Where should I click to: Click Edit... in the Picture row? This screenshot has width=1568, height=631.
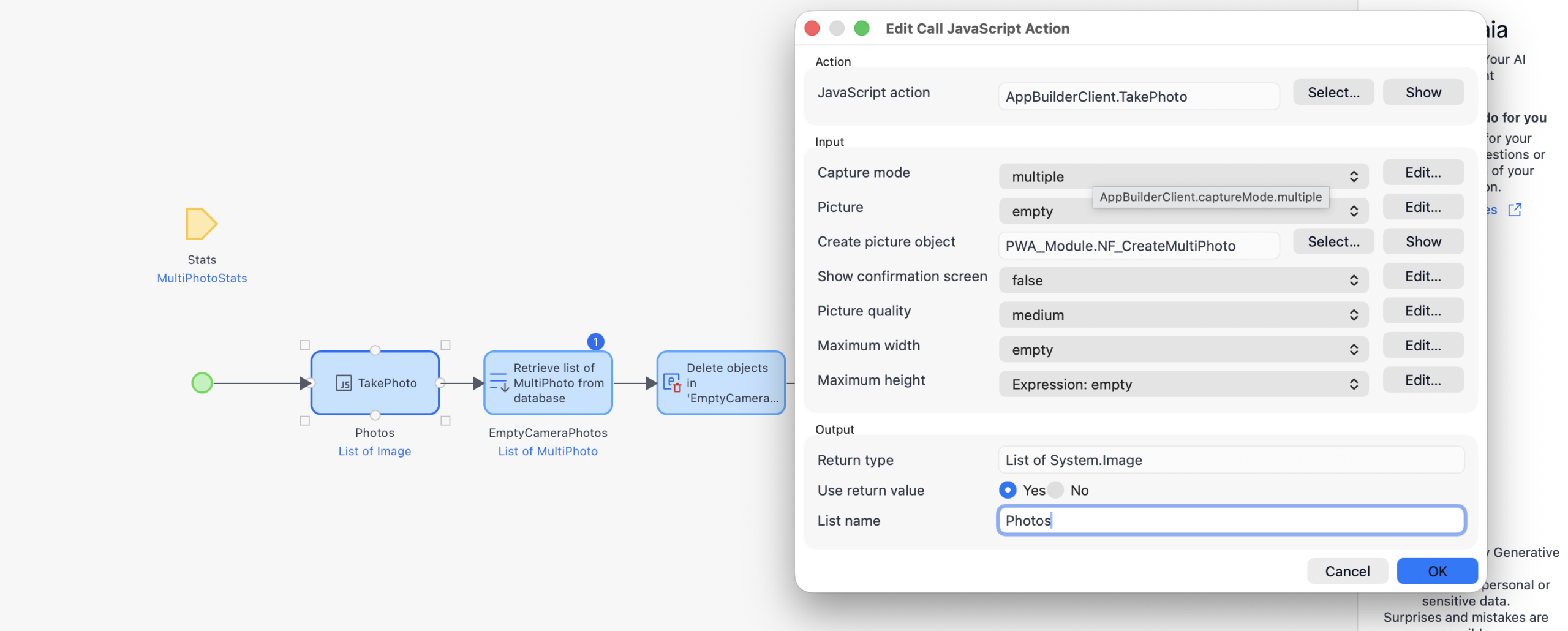point(1423,207)
